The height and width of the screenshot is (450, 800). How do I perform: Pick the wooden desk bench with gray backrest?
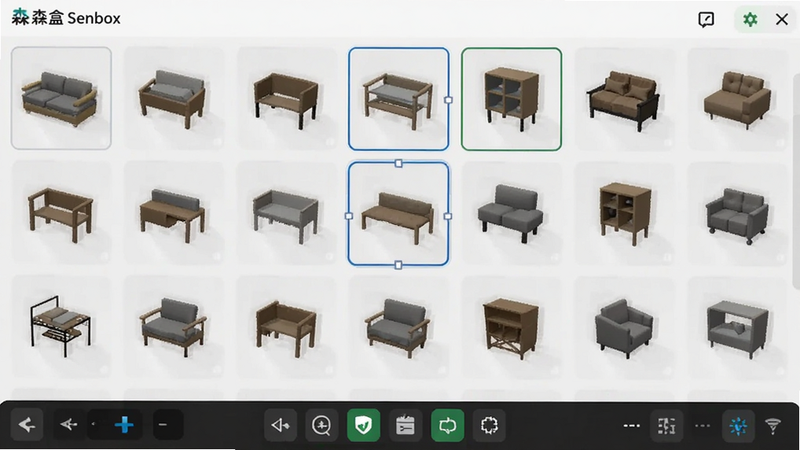(x=174, y=212)
